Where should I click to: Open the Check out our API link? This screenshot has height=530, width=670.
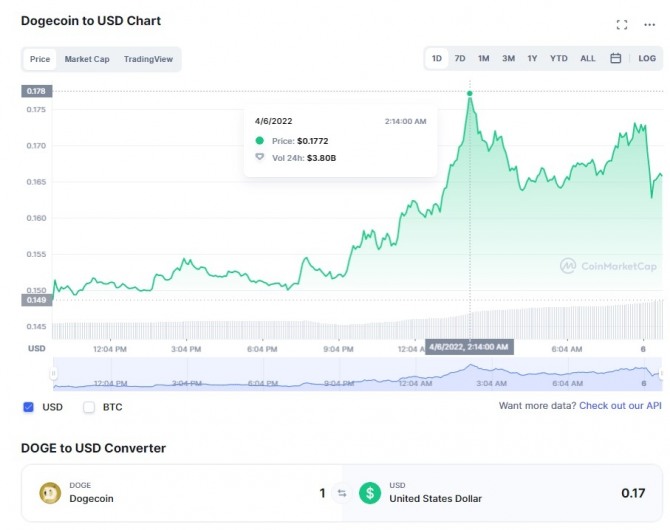point(620,406)
